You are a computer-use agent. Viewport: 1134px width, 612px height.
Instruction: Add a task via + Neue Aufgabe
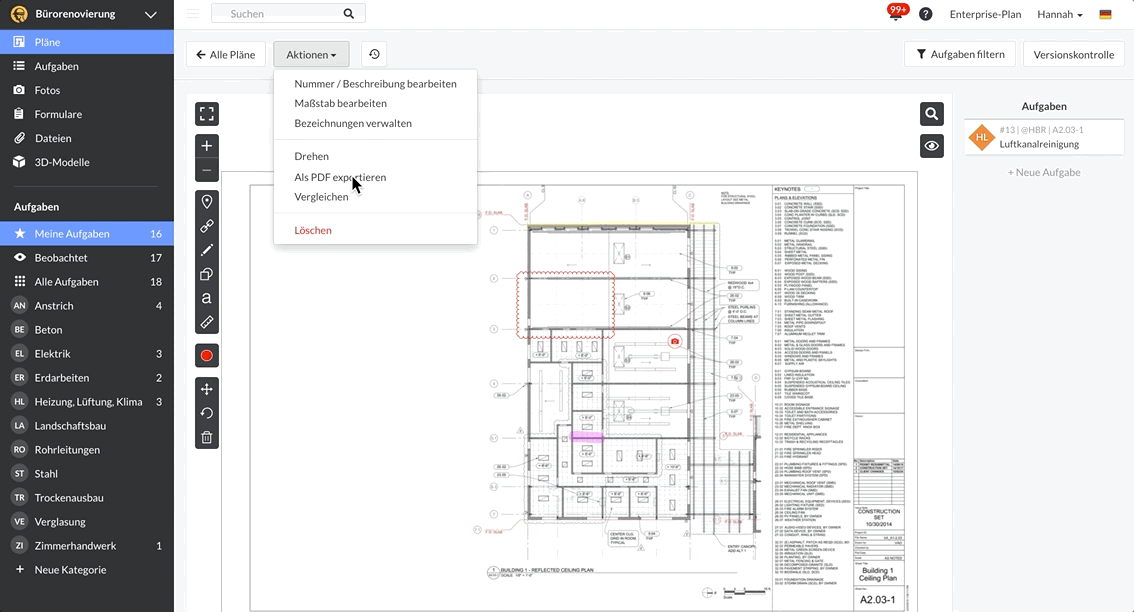1044,172
